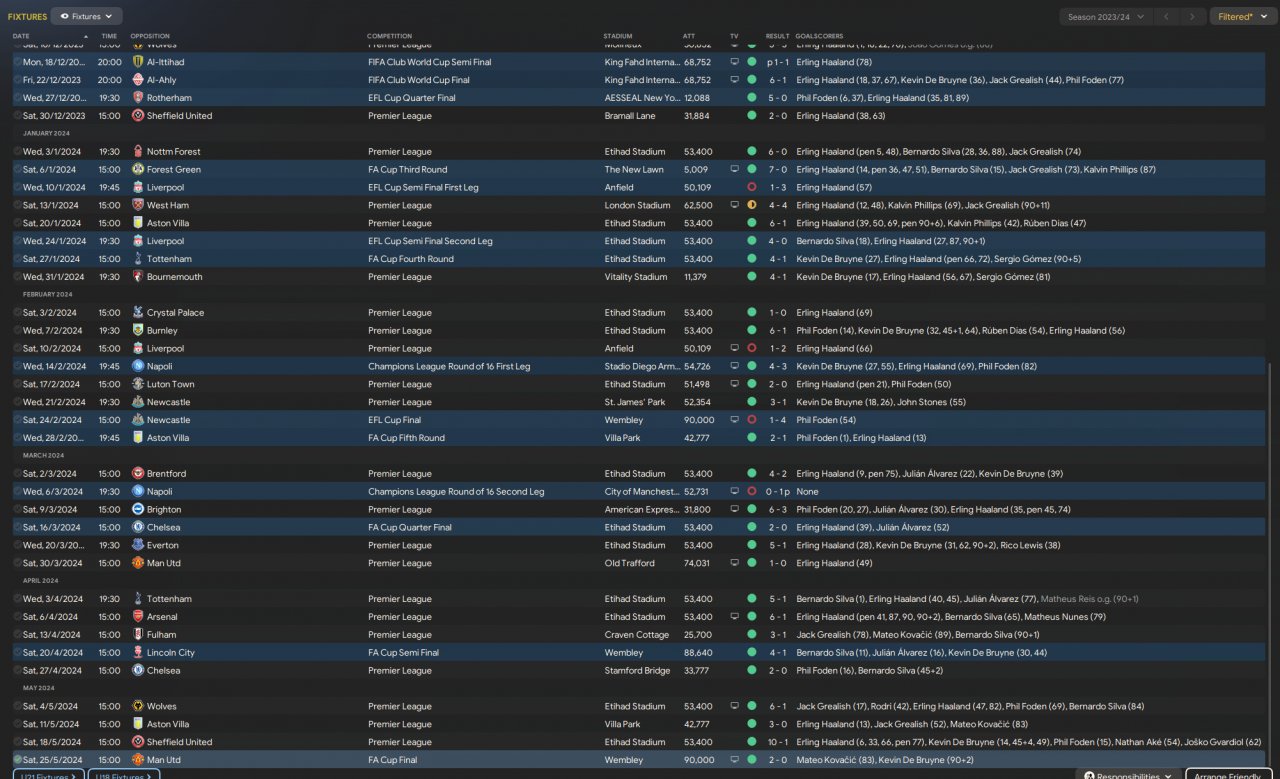Click the half-orange draw indicator on the West Ham row
The image size is (1280, 779).
(x=751, y=205)
